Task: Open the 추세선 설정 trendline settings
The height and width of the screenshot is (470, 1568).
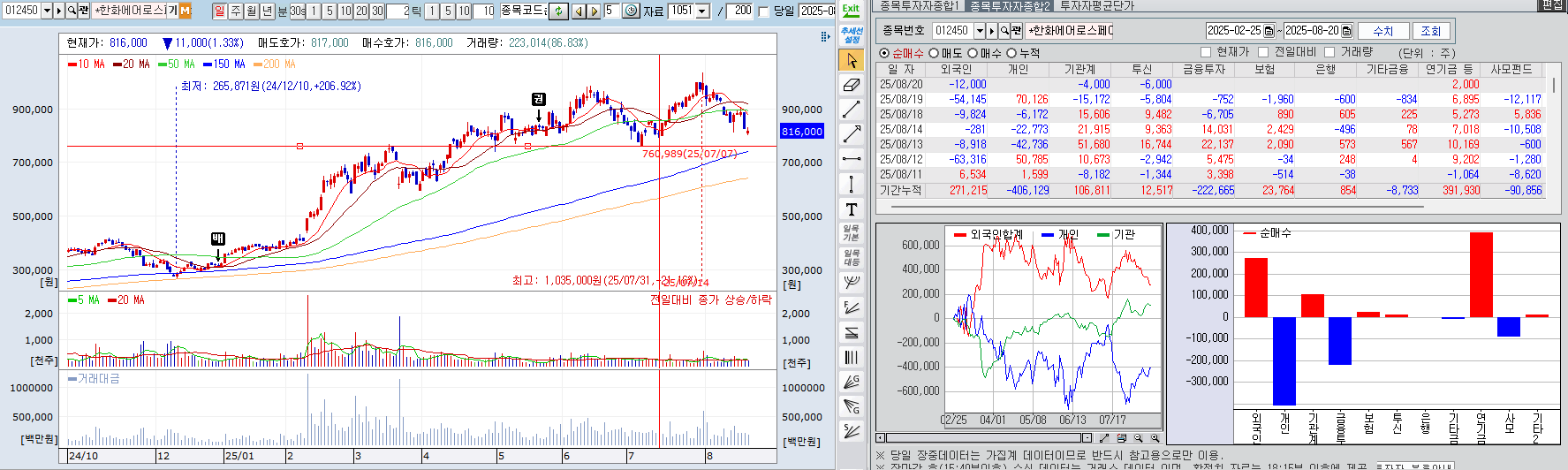Action: (x=851, y=35)
